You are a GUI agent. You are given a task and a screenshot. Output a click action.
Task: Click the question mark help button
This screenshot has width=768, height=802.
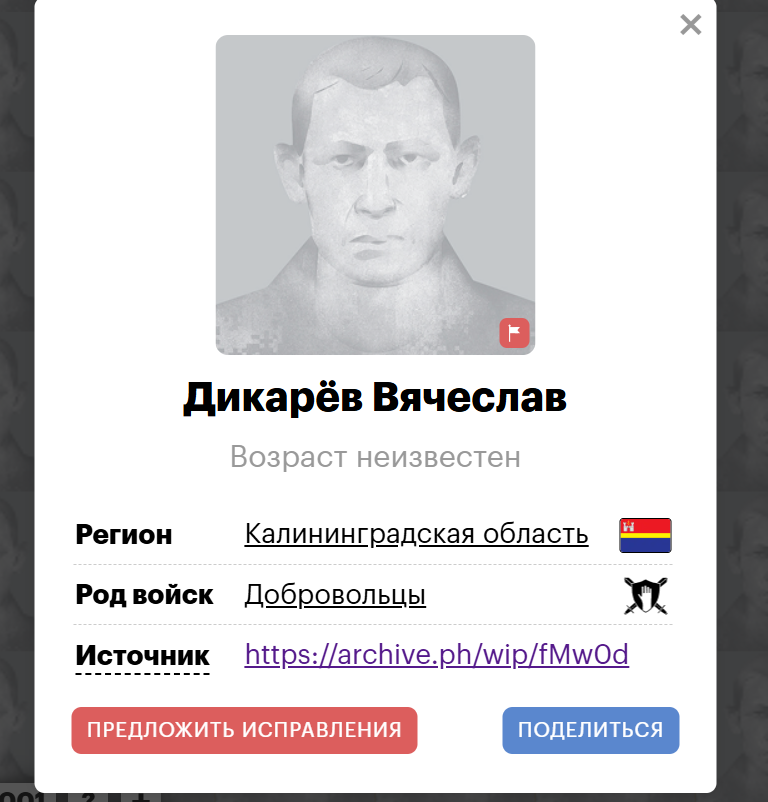88,797
